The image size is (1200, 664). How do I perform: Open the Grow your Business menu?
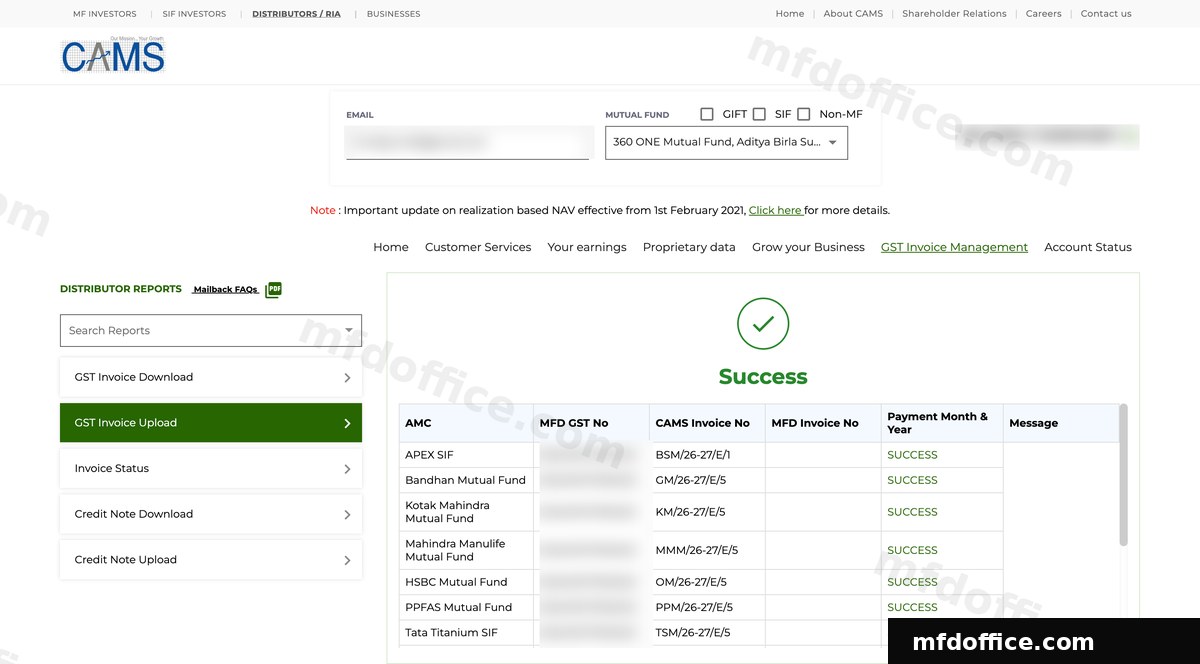tap(808, 247)
